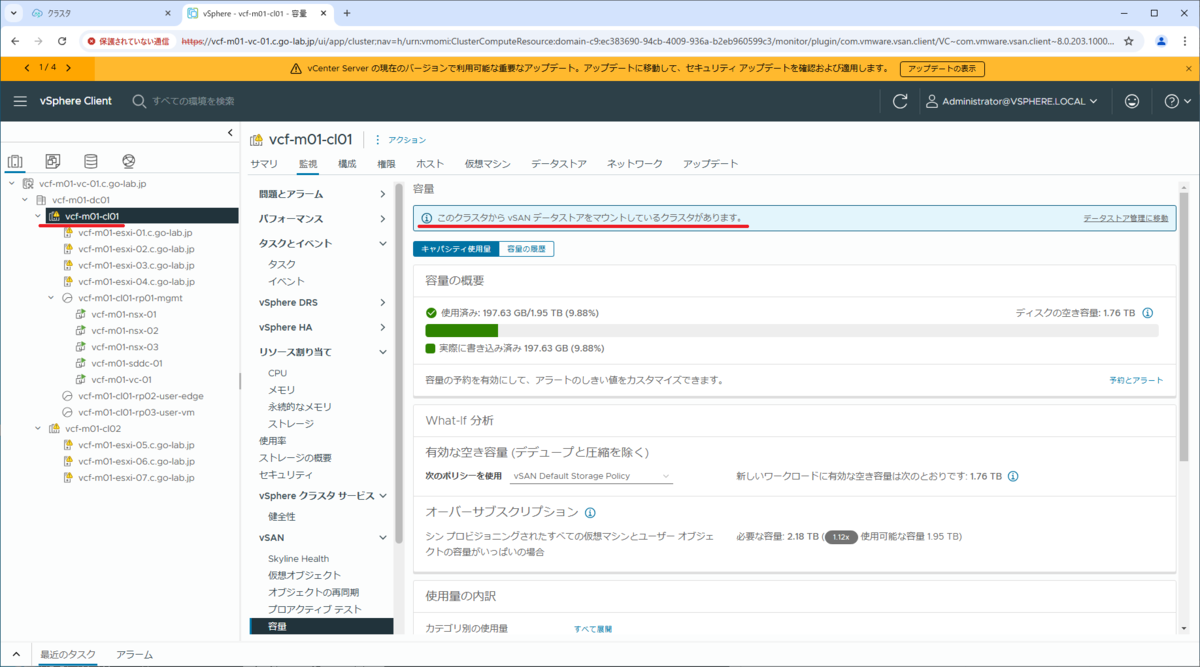Collapse the vcf-m01-cl02 cluster node
The image size is (1200, 667).
pyautogui.click(x=38, y=428)
